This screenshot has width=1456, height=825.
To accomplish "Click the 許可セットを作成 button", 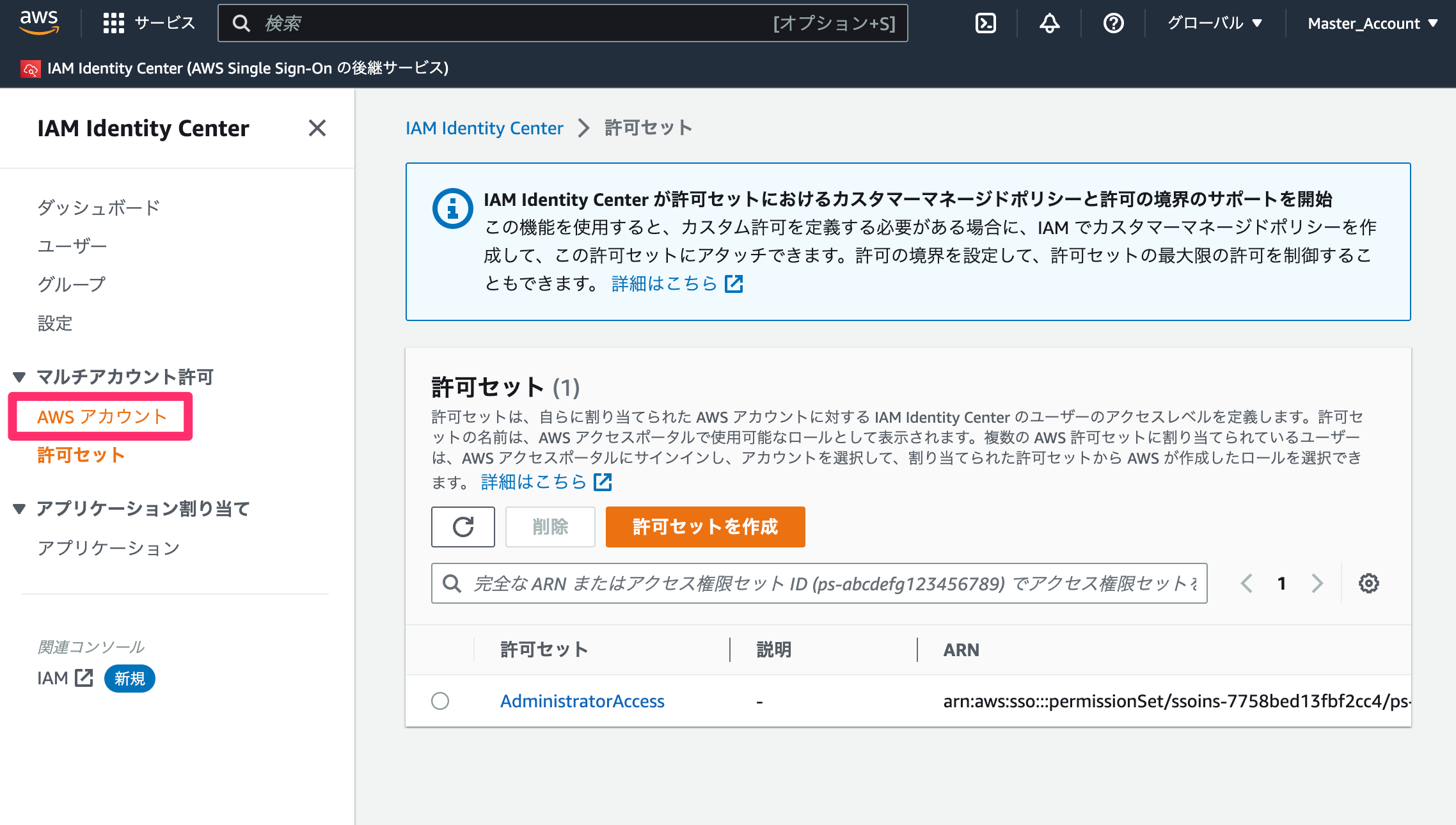I will [x=705, y=527].
